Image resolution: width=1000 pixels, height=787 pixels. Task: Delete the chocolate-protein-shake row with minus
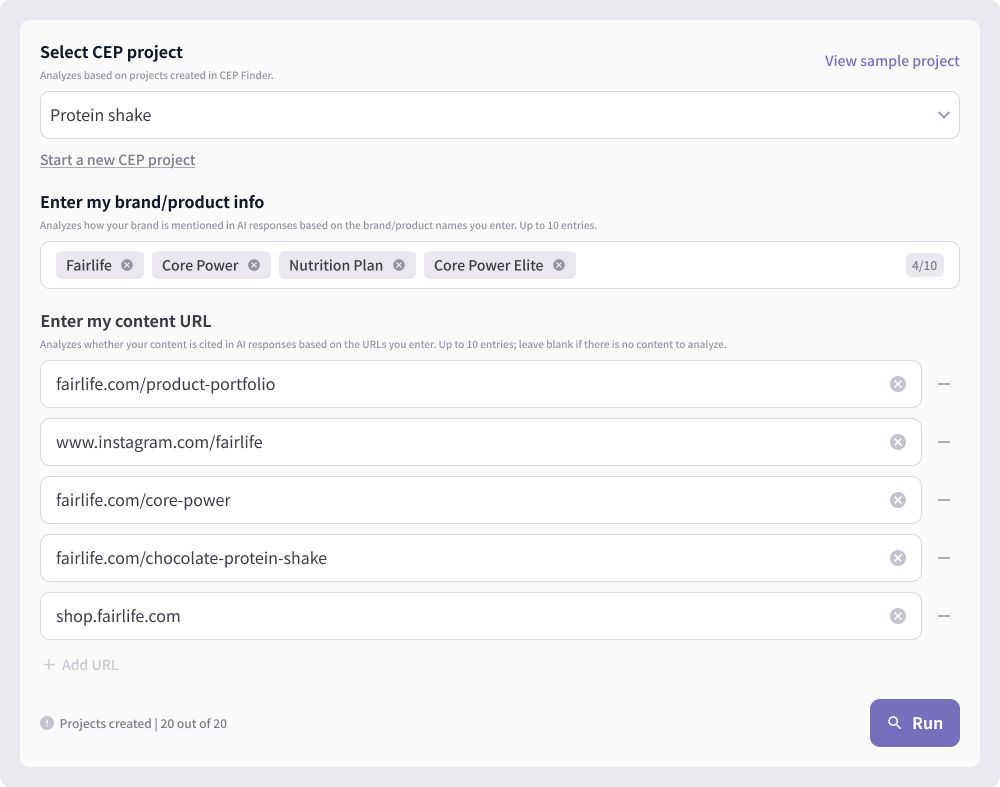pos(944,558)
